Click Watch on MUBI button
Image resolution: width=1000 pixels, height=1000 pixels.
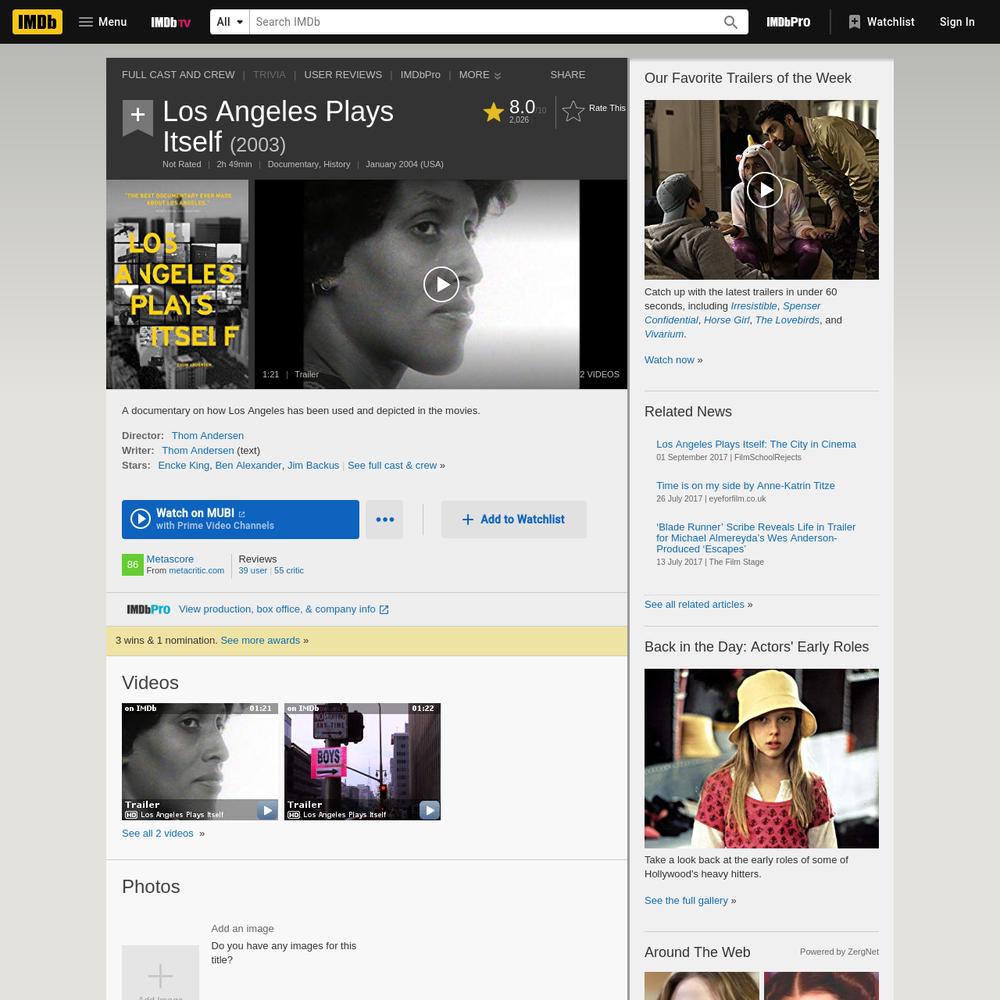(240, 519)
